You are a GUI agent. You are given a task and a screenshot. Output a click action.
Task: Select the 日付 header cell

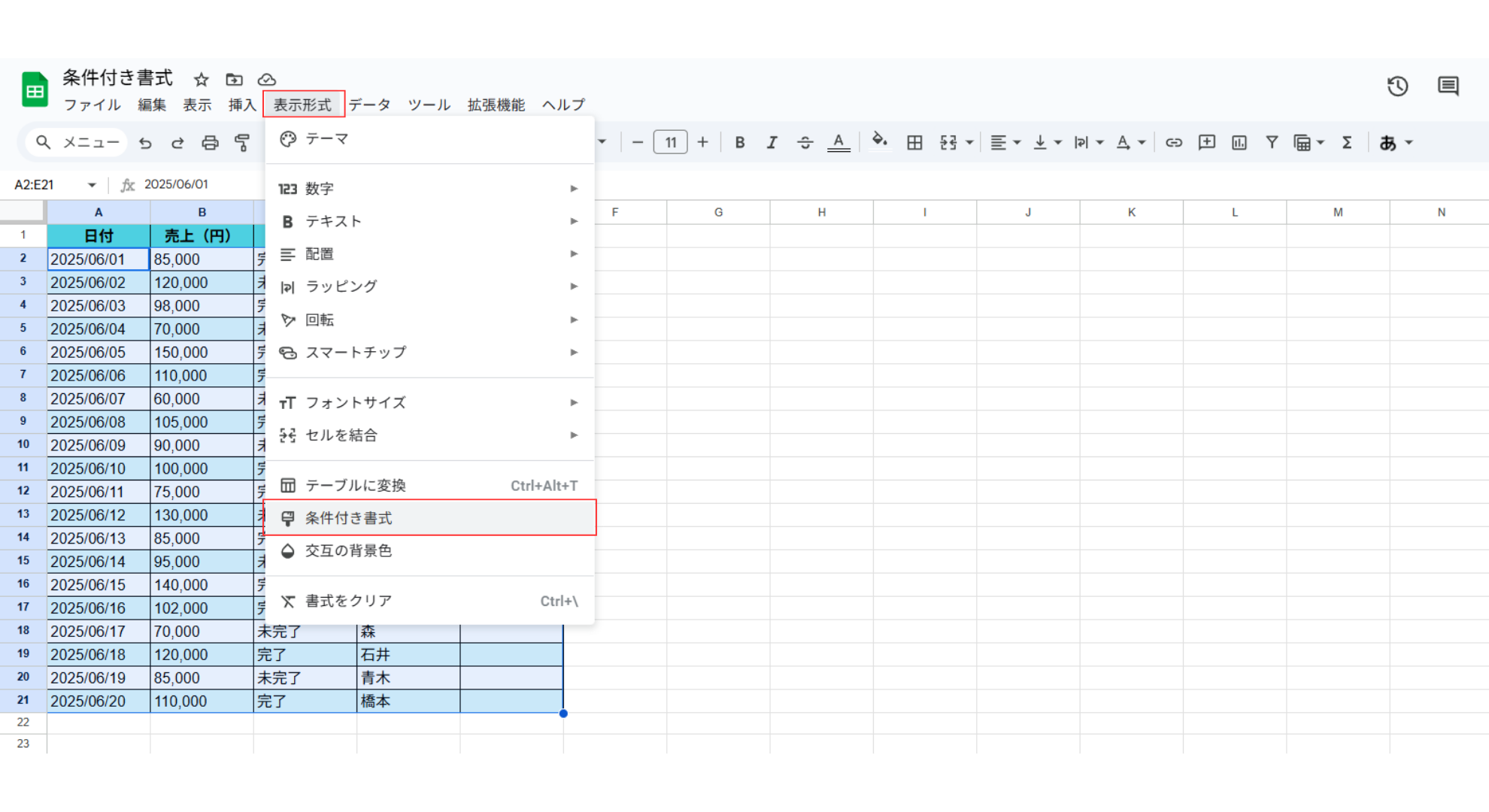click(x=99, y=236)
